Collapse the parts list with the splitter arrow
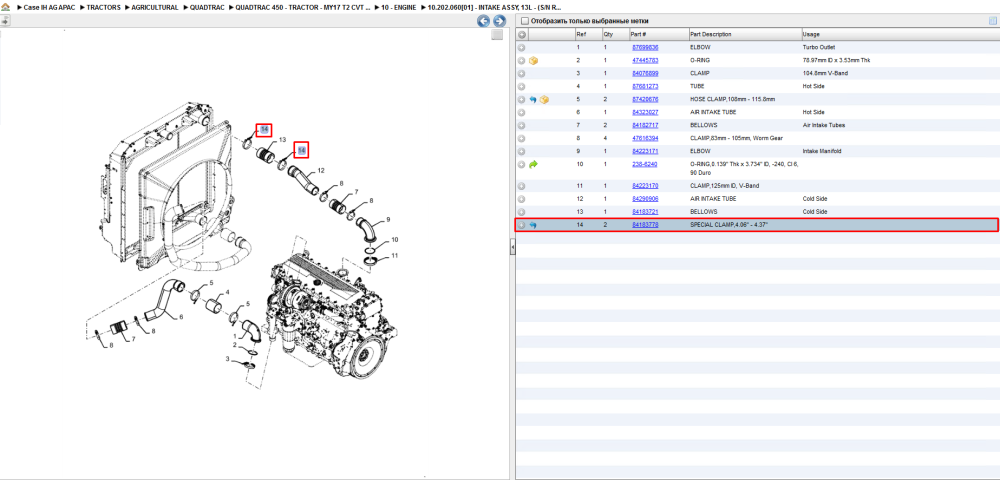Screen dimensions: 1000x480 tap(512, 249)
